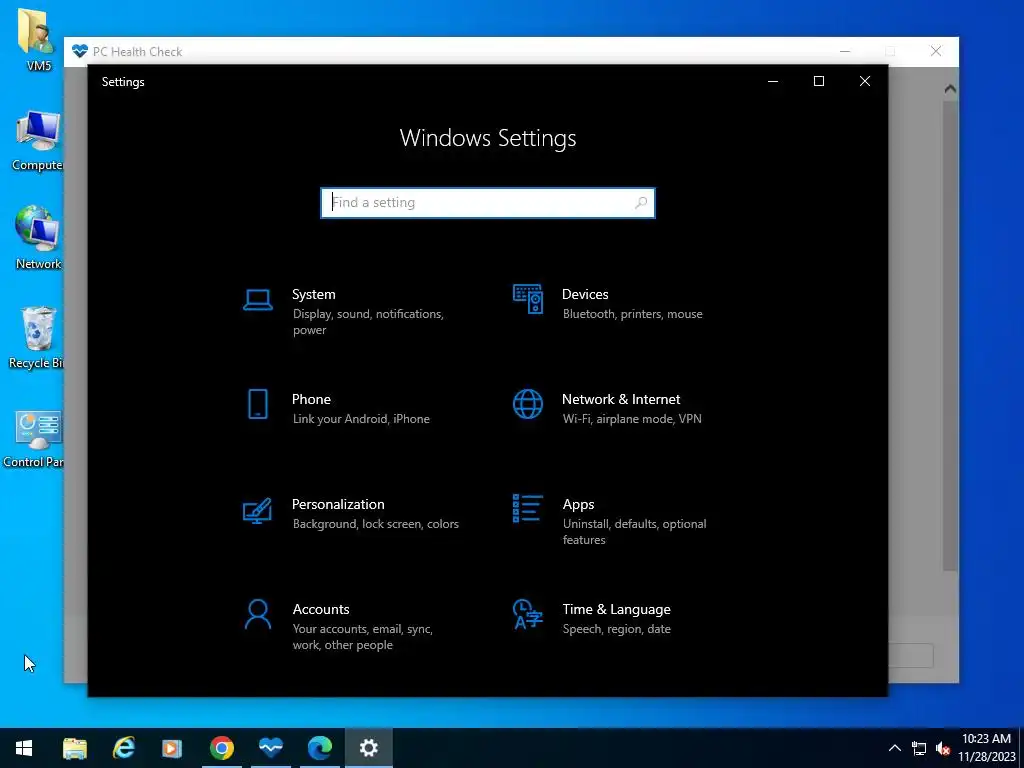Image resolution: width=1024 pixels, height=768 pixels.
Task: Click the network tray icon
Action: coord(919,748)
